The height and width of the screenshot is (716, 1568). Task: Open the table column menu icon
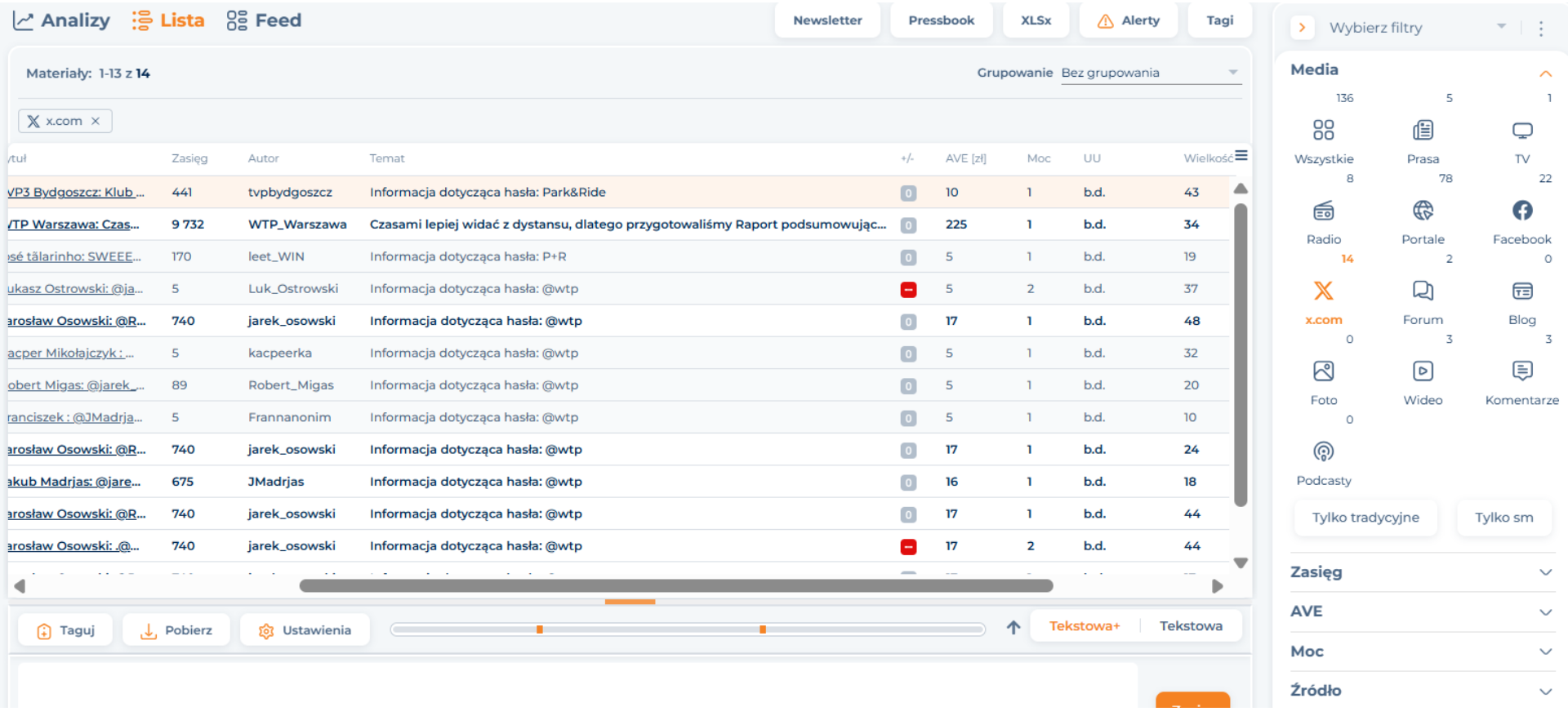pos(1241,156)
